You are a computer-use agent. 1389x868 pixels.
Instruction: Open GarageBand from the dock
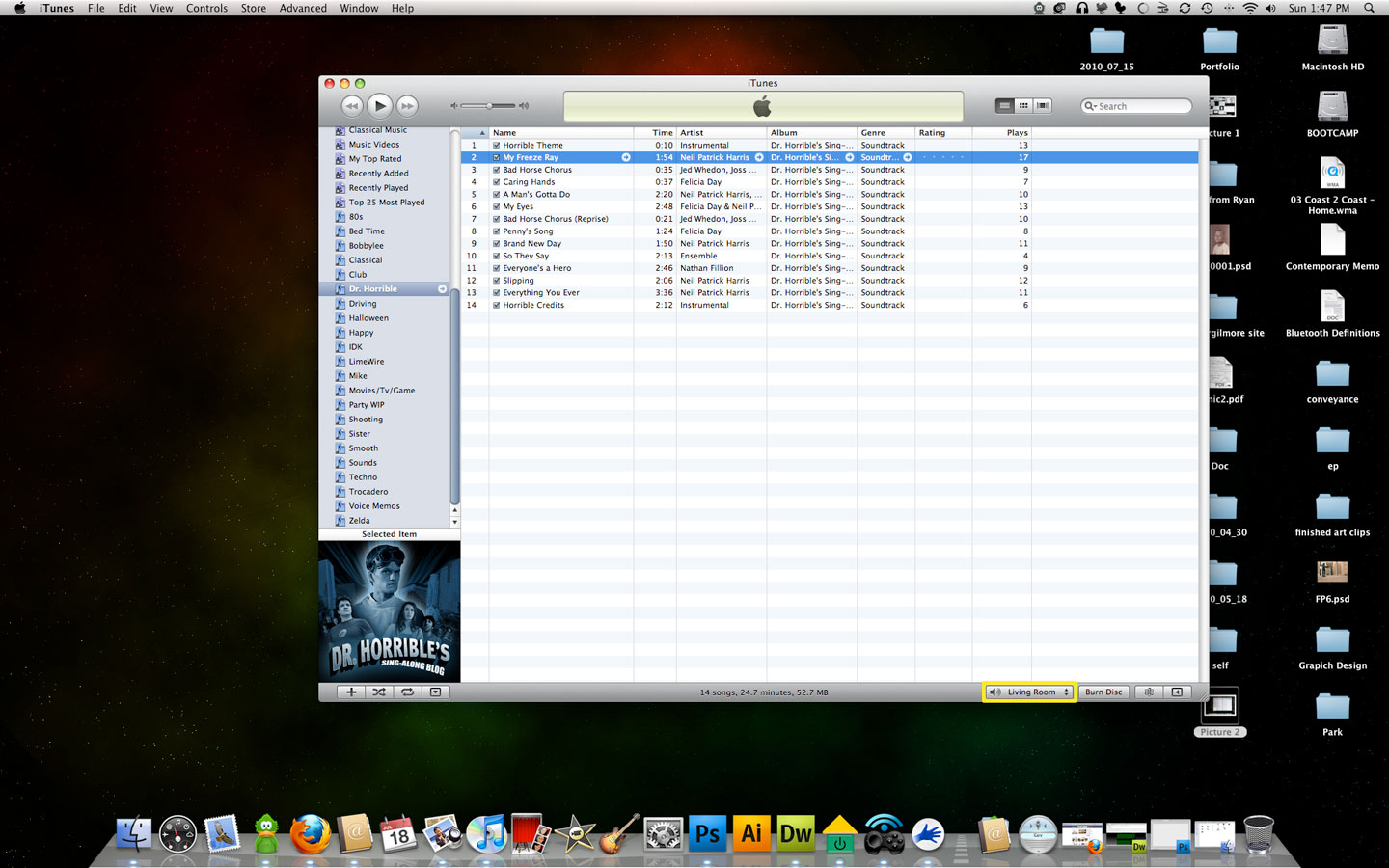pyautogui.click(x=618, y=834)
